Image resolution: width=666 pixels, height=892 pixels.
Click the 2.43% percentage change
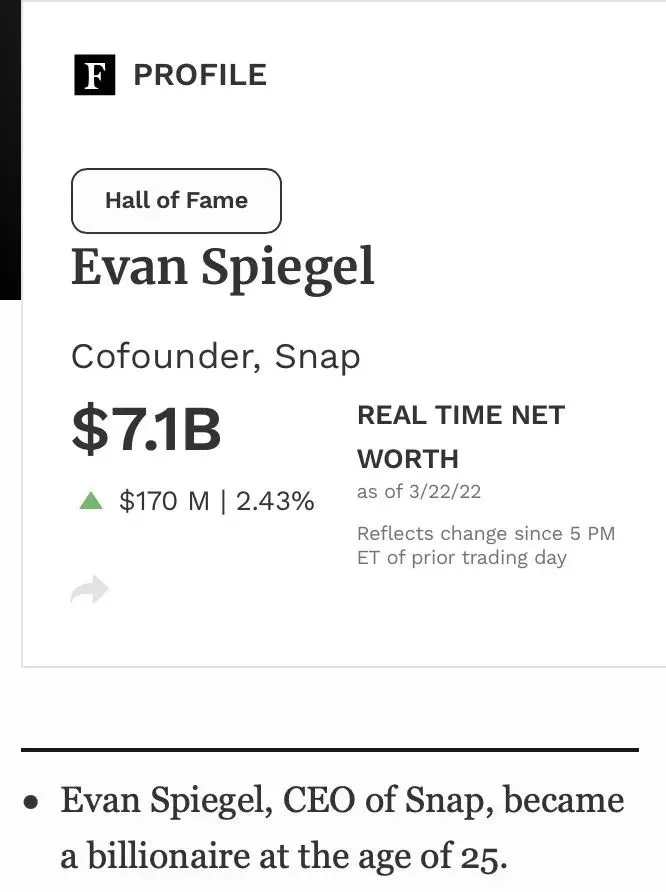(x=275, y=501)
